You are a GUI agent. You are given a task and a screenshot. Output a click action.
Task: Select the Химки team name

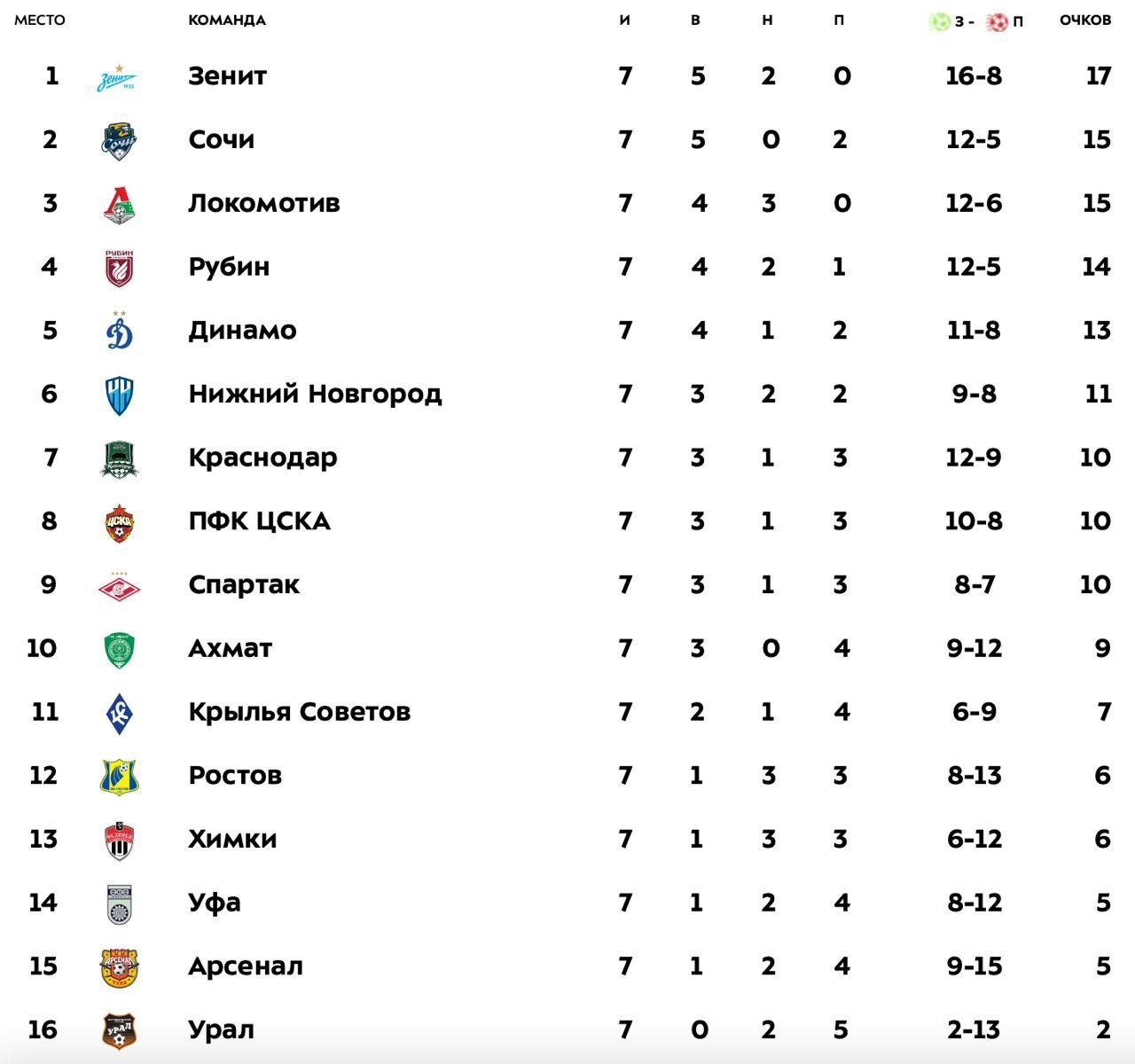tap(232, 839)
